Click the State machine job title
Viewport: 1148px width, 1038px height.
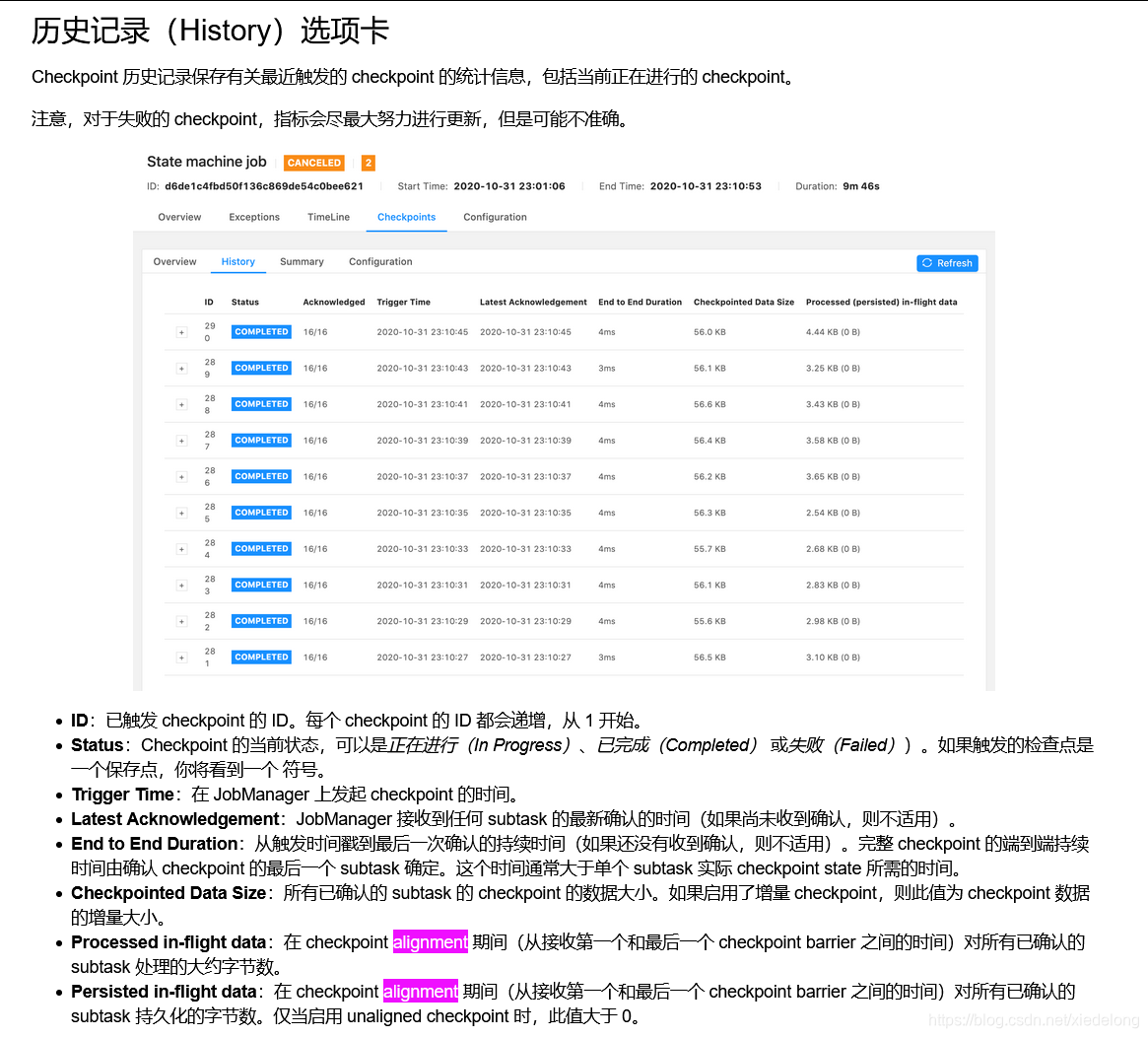pos(207,162)
